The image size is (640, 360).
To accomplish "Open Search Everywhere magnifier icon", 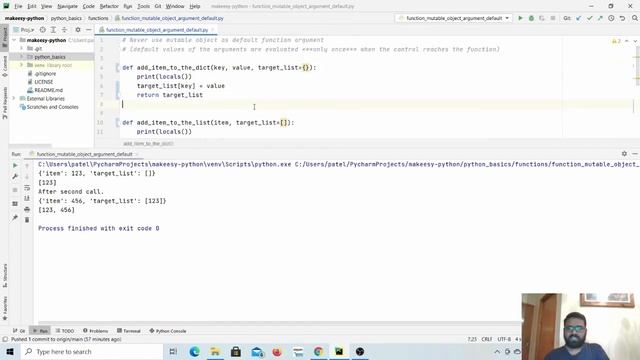I will (635, 18).
